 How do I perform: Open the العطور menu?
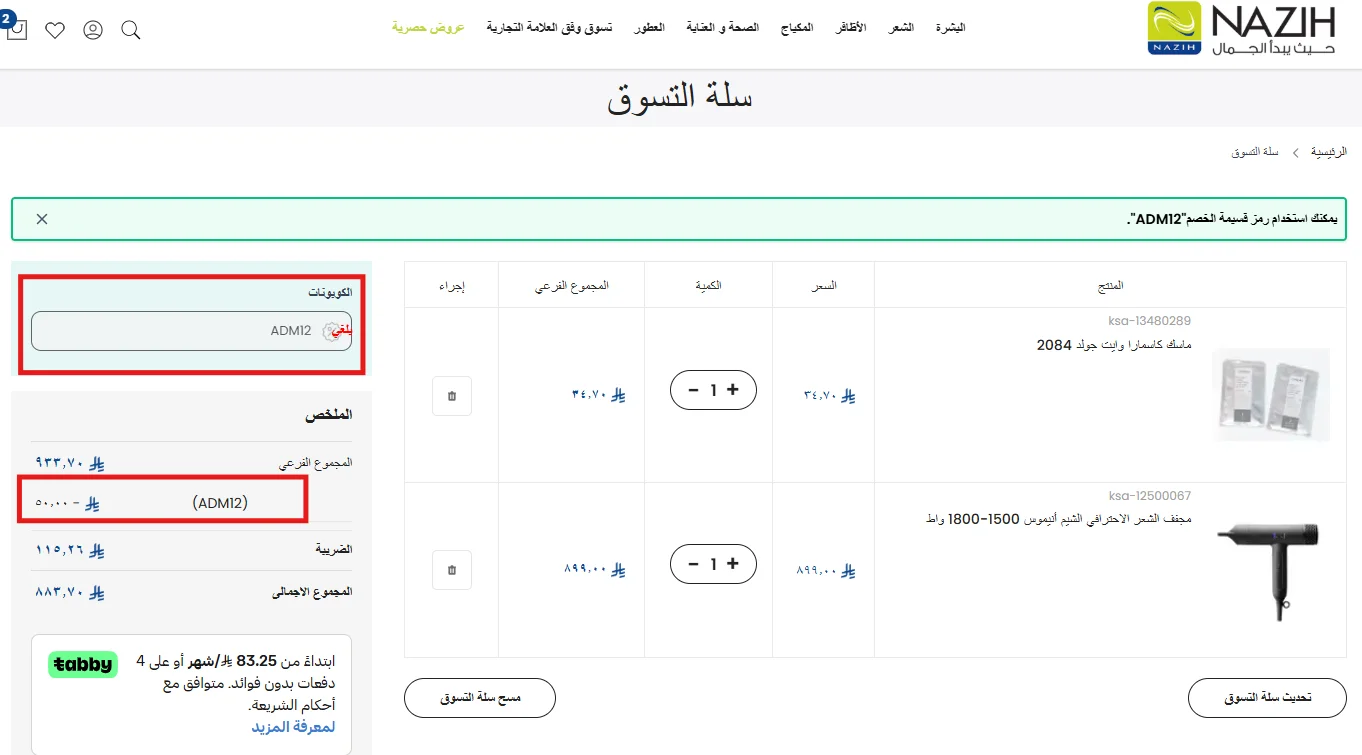649,27
